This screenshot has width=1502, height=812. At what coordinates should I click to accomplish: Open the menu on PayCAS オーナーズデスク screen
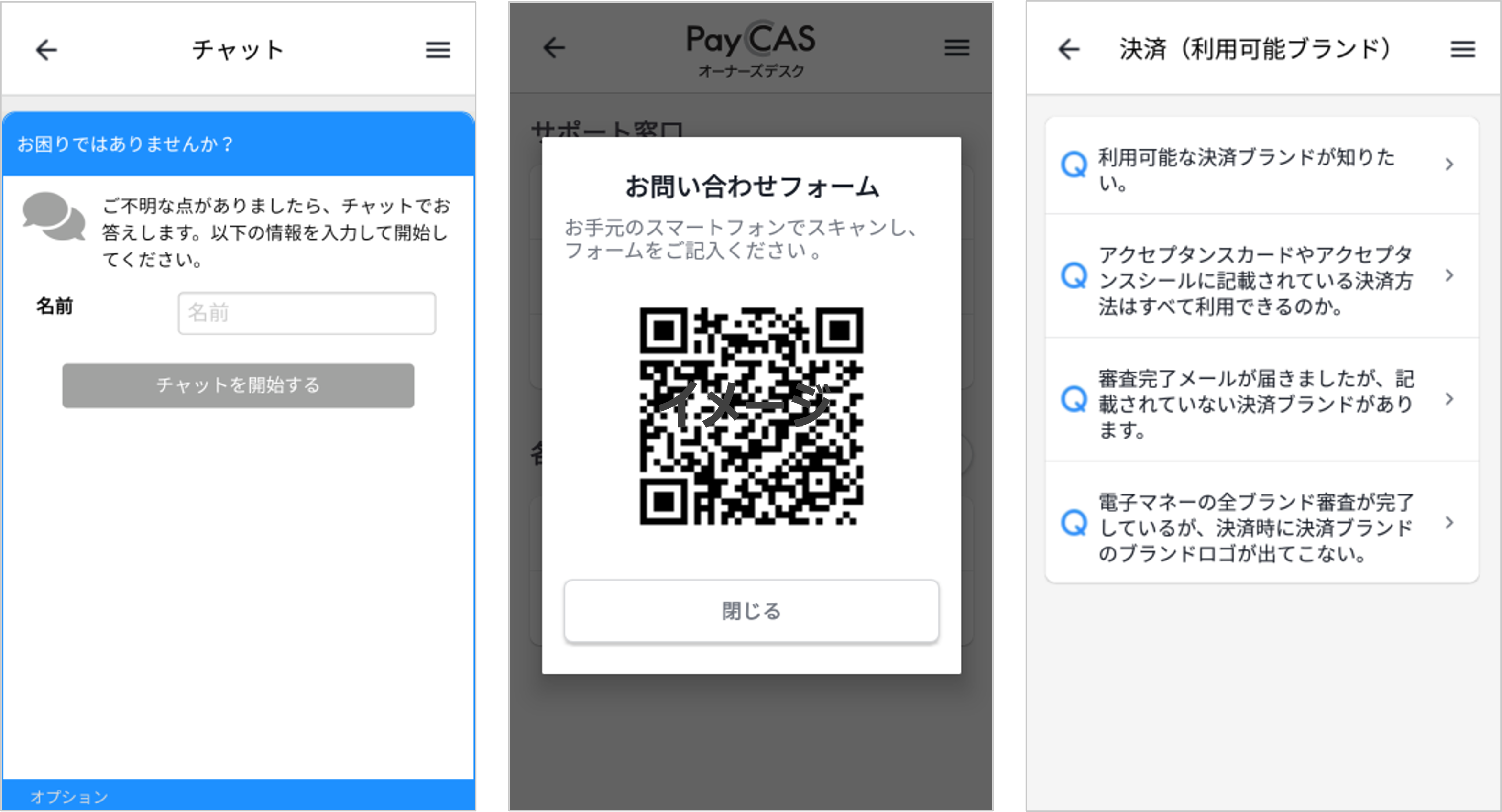click(x=957, y=48)
